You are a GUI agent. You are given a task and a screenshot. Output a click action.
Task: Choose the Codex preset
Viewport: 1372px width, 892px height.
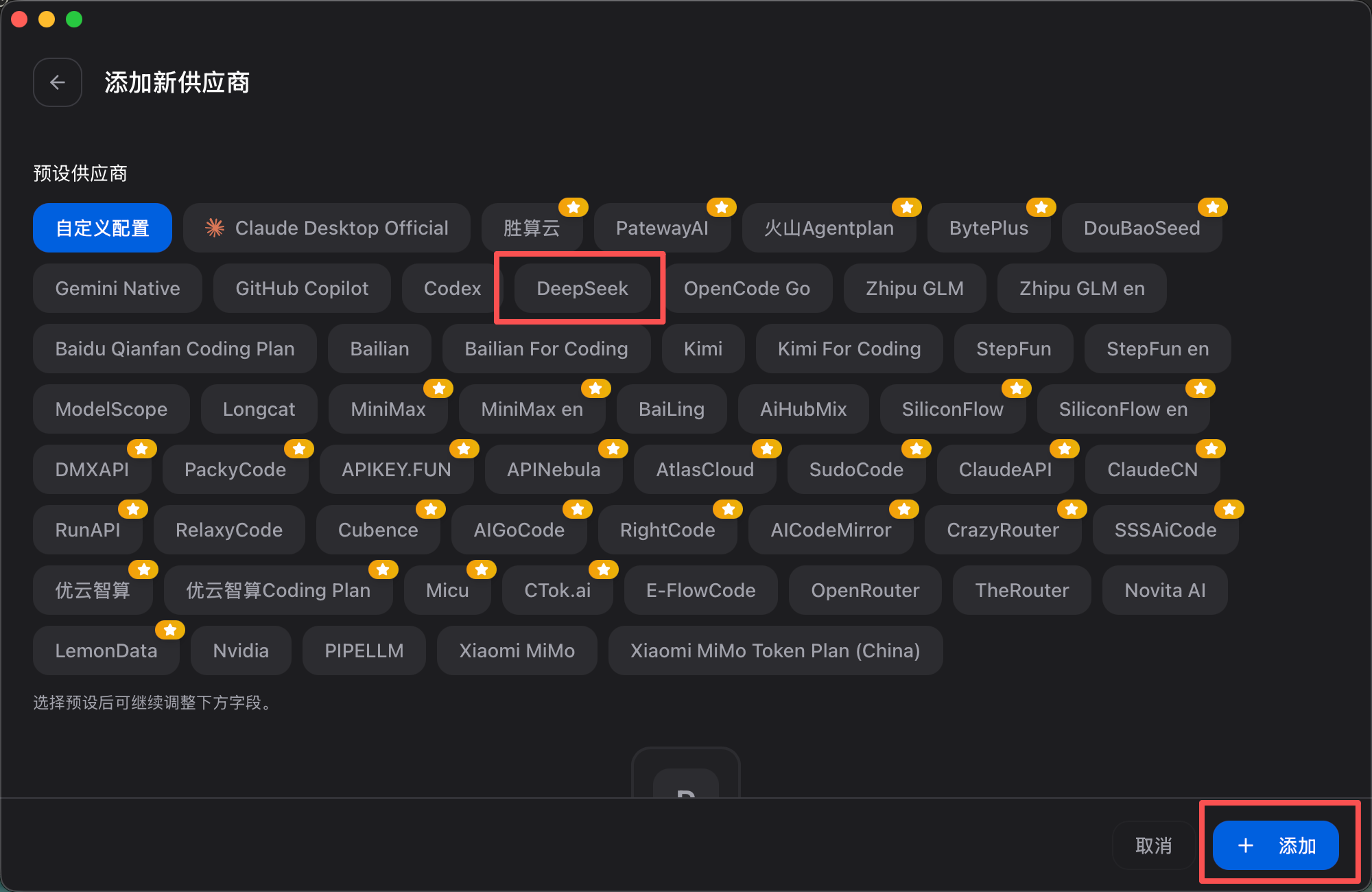(x=452, y=288)
